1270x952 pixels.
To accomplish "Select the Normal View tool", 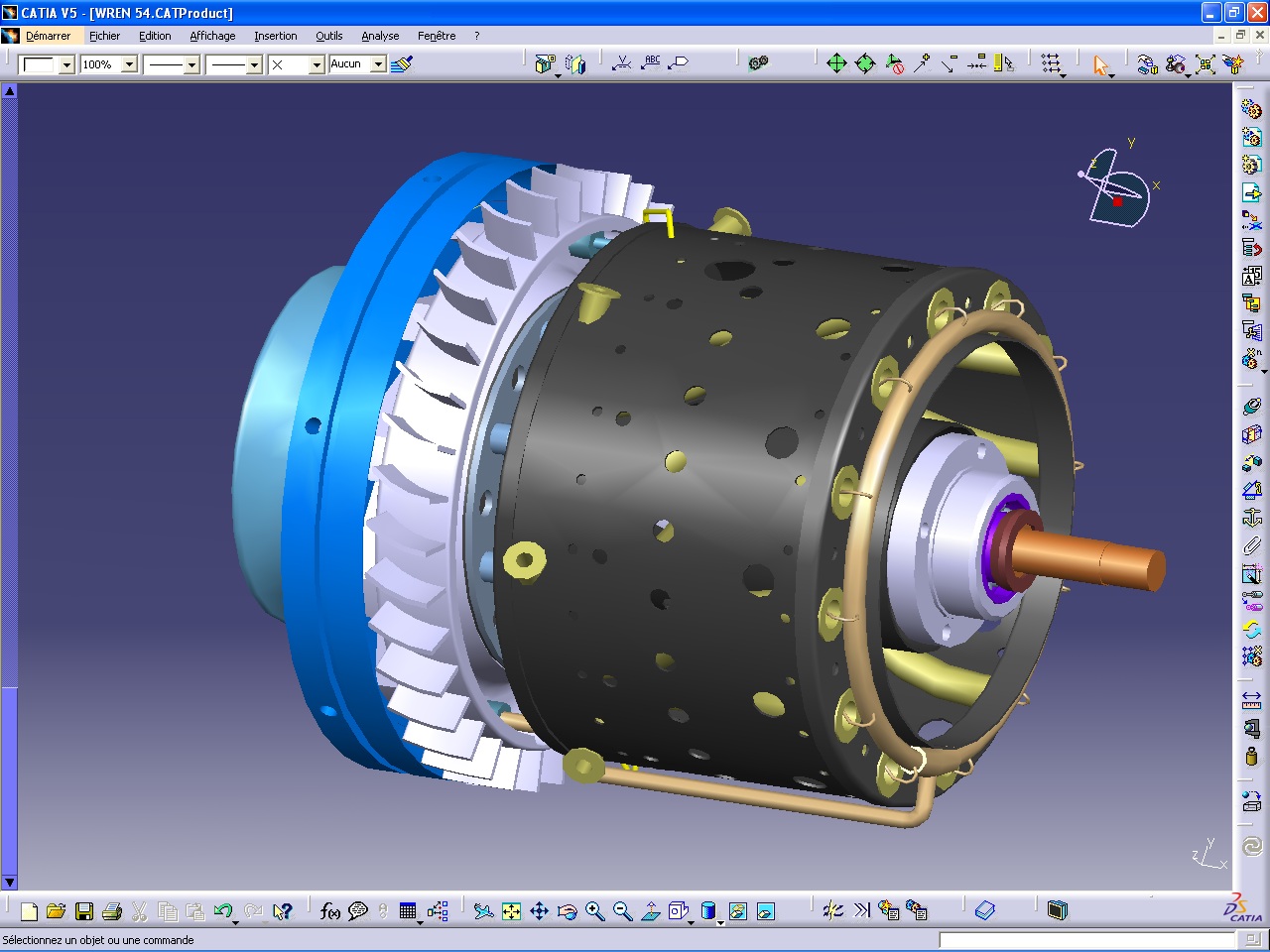I will (x=651, y=909).
